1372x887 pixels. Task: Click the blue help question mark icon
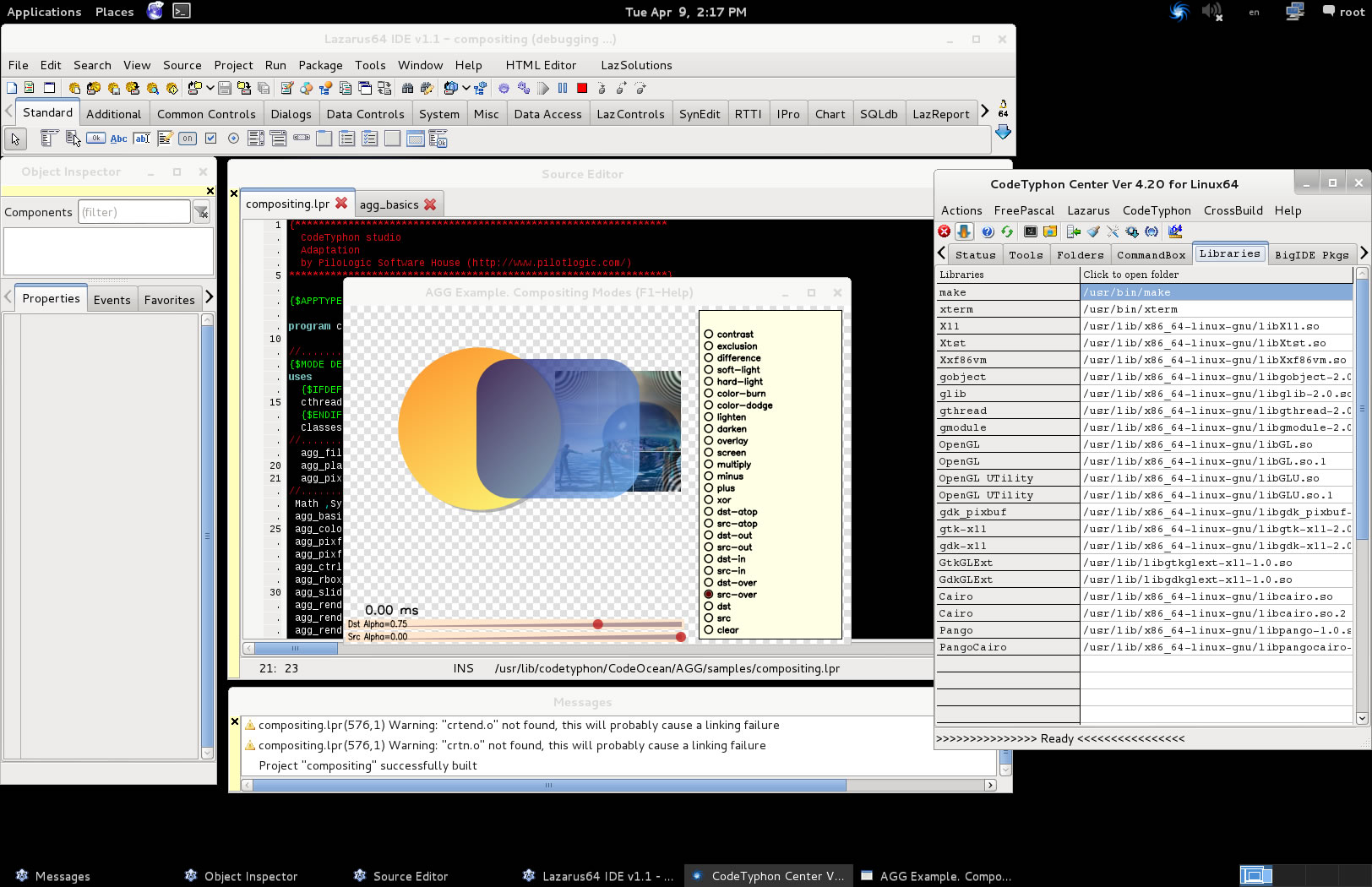(x=988, y=231)
